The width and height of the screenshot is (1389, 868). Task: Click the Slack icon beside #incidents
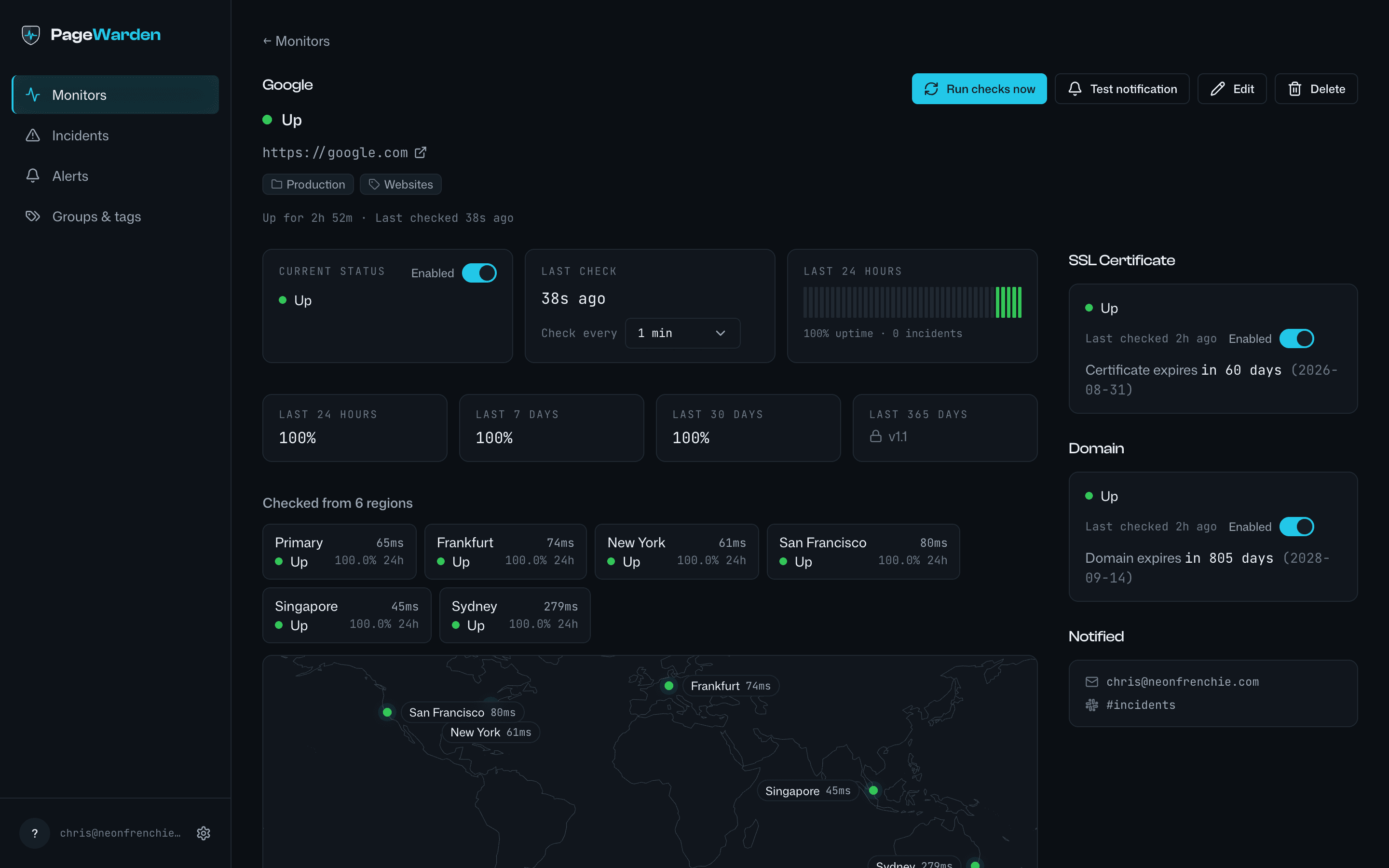point(1092,705)
